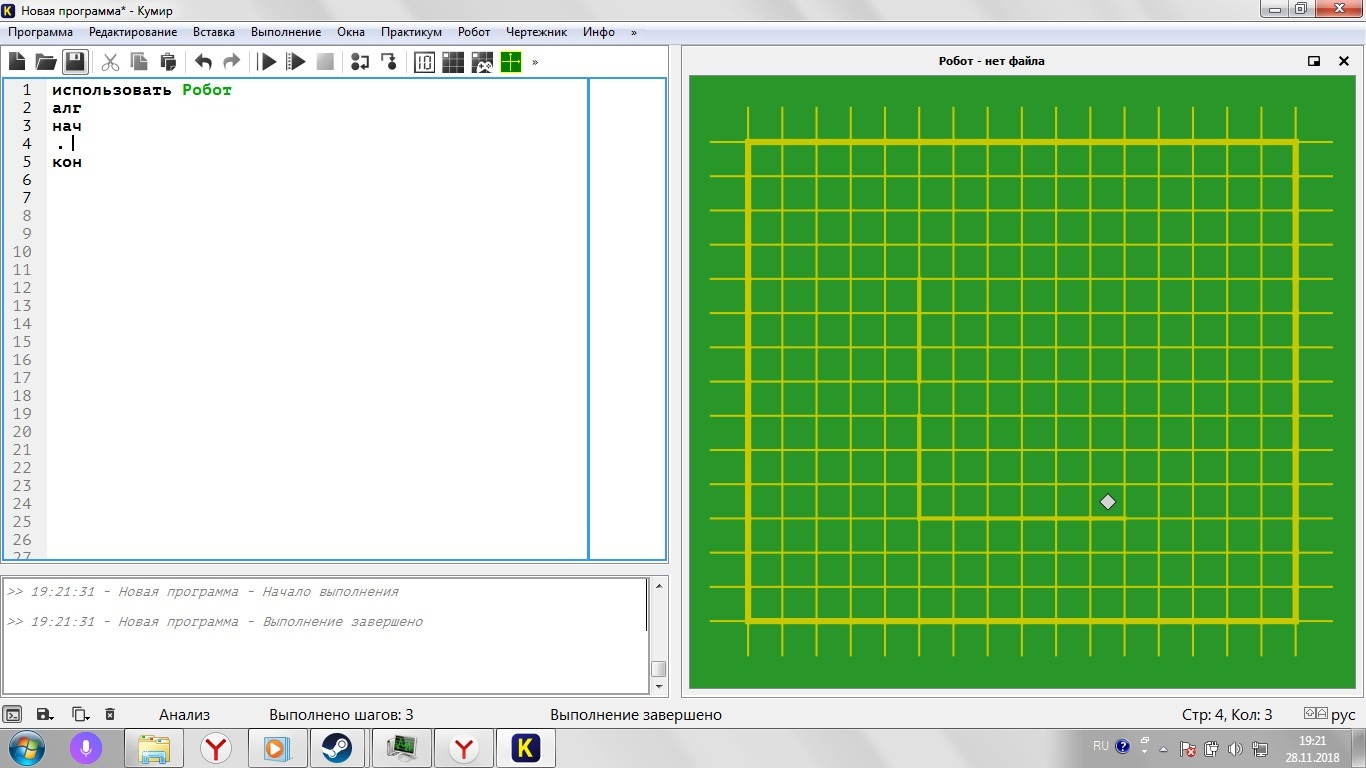
Task: Clear the console output with trash icon
Action: tap(110, 714)
